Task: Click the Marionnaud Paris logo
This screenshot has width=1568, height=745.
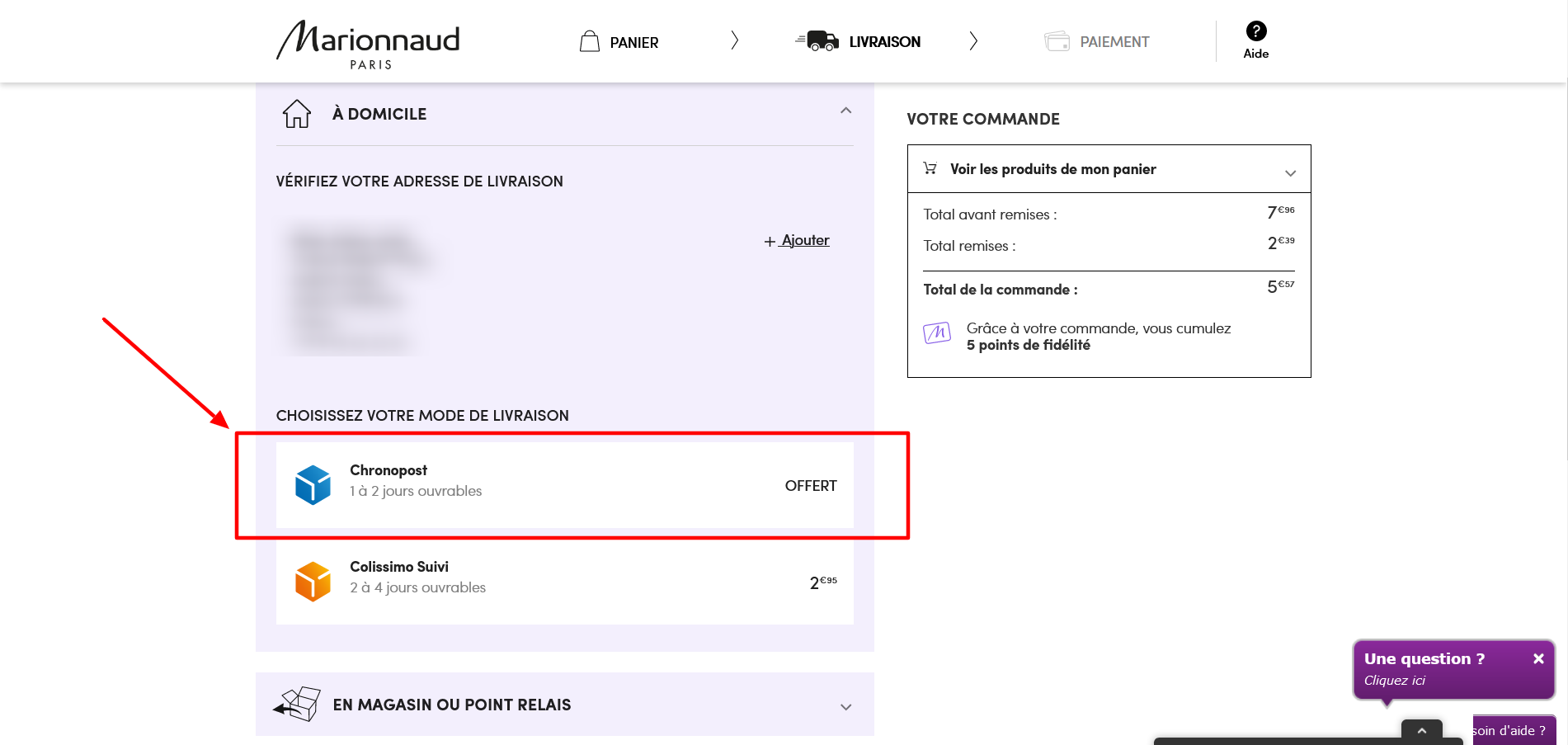Action: tap(368, 45)
